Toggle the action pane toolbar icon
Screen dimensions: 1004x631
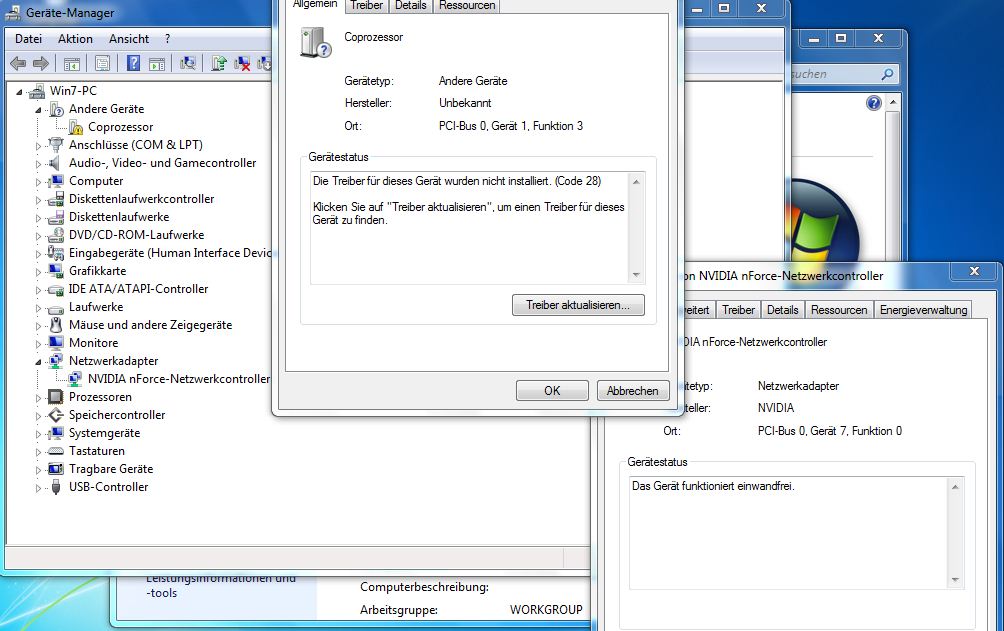click(x=157, y=63)
